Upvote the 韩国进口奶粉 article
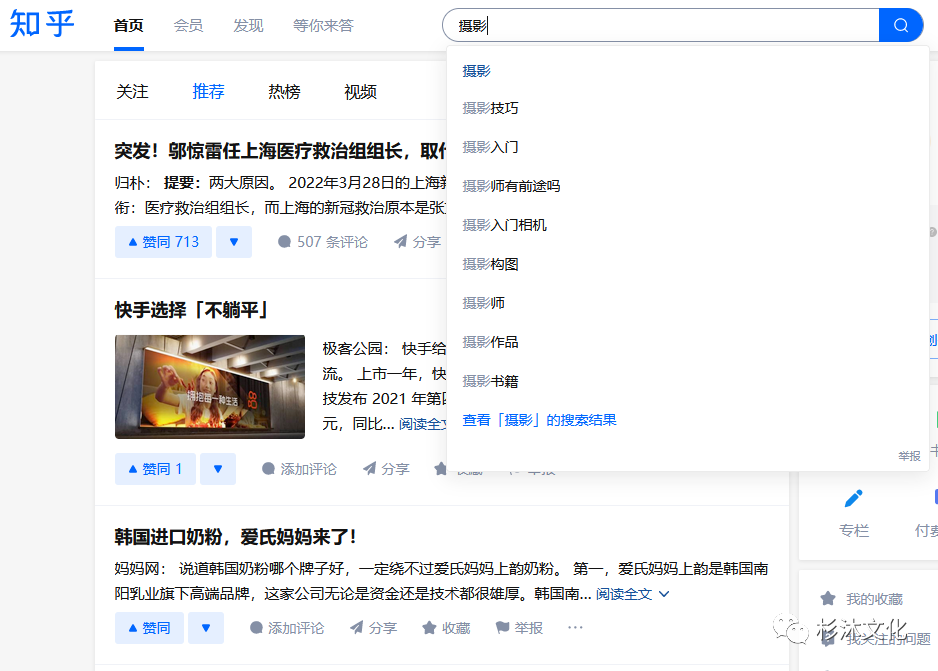The height and width of the screenshot is (671, 938). click(x=150, y=628)
